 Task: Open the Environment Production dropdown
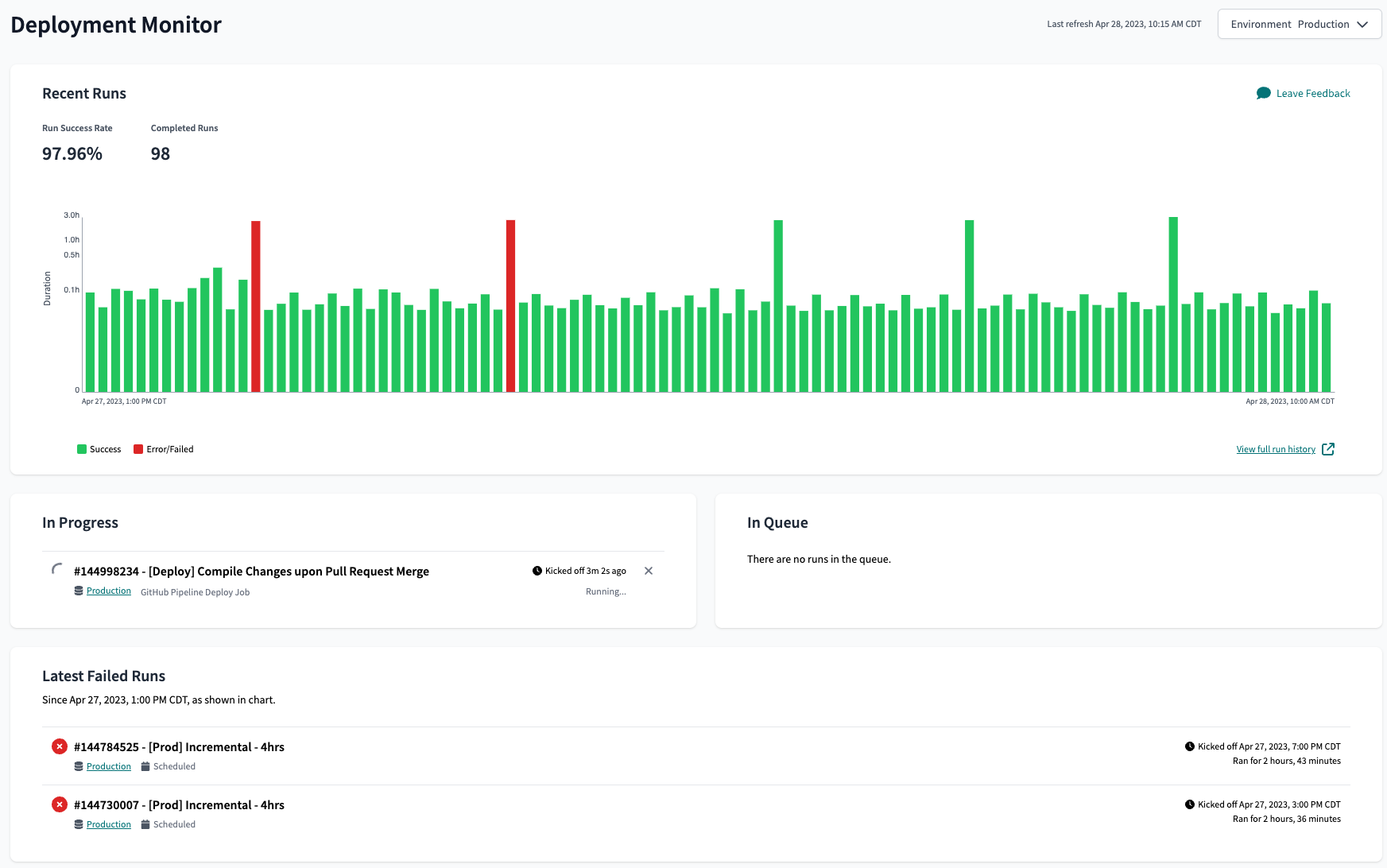[x=1299, y=24]
